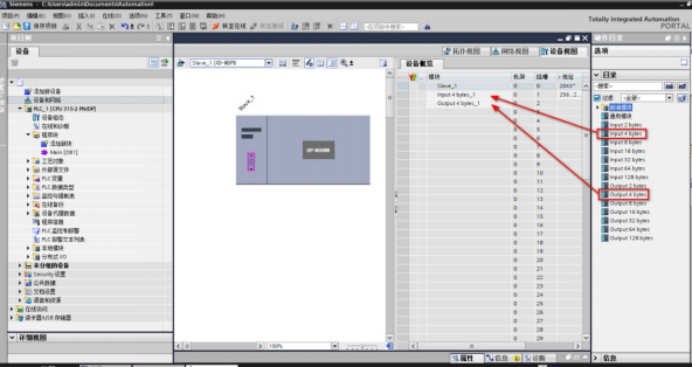Click the Print icon in main toolbar
The height and width of the screenshot is (367, 692).
click(x=66, y=26)
